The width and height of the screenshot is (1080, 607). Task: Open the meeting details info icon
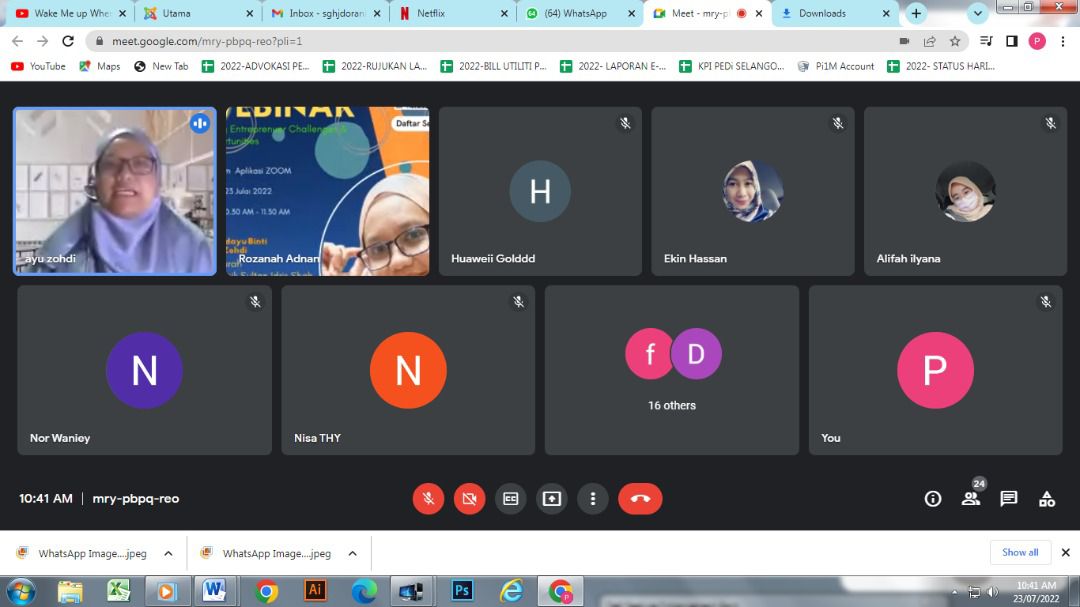[x=932, y=498]
